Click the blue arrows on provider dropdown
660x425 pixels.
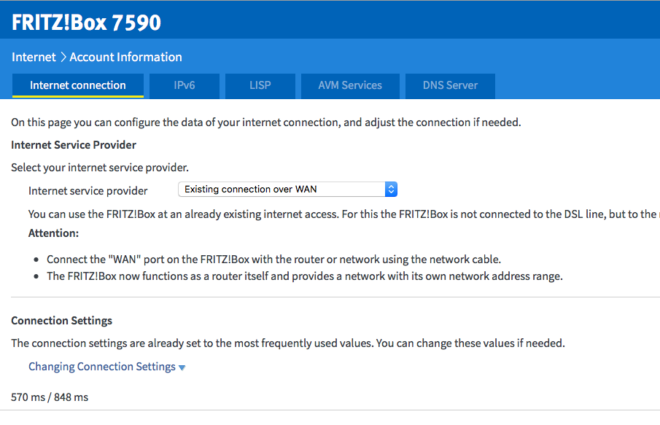pyautogui.click(x=391, y=189)
